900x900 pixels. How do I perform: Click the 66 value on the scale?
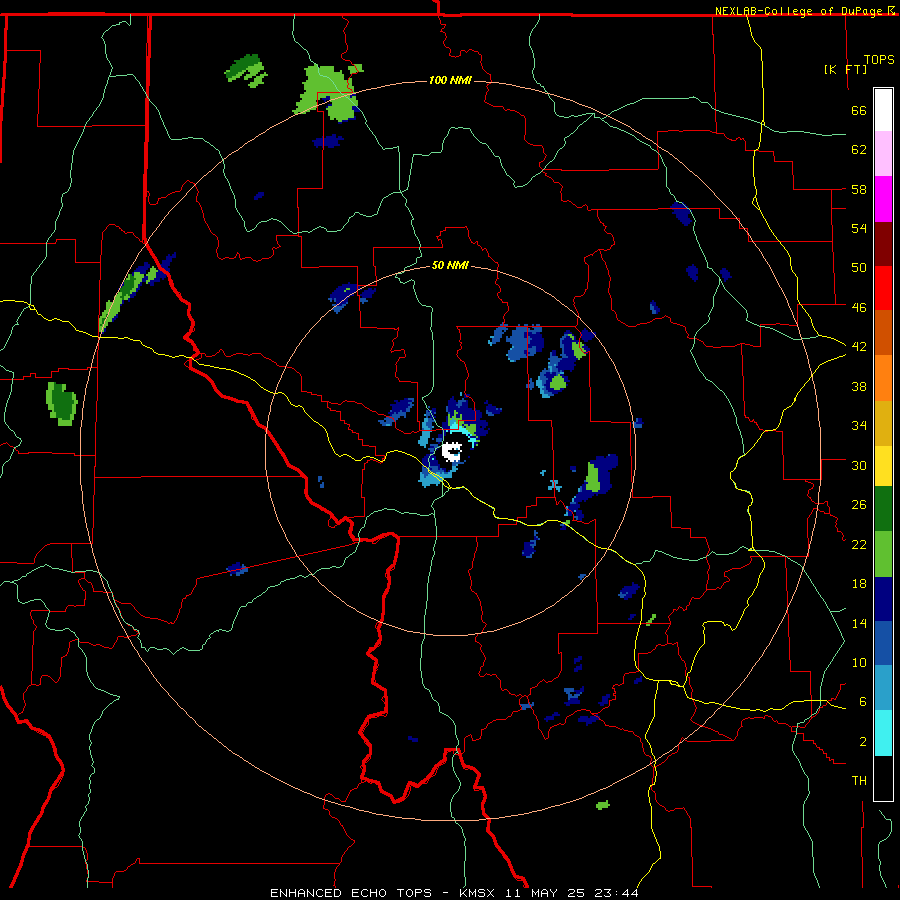coord(859,110)
